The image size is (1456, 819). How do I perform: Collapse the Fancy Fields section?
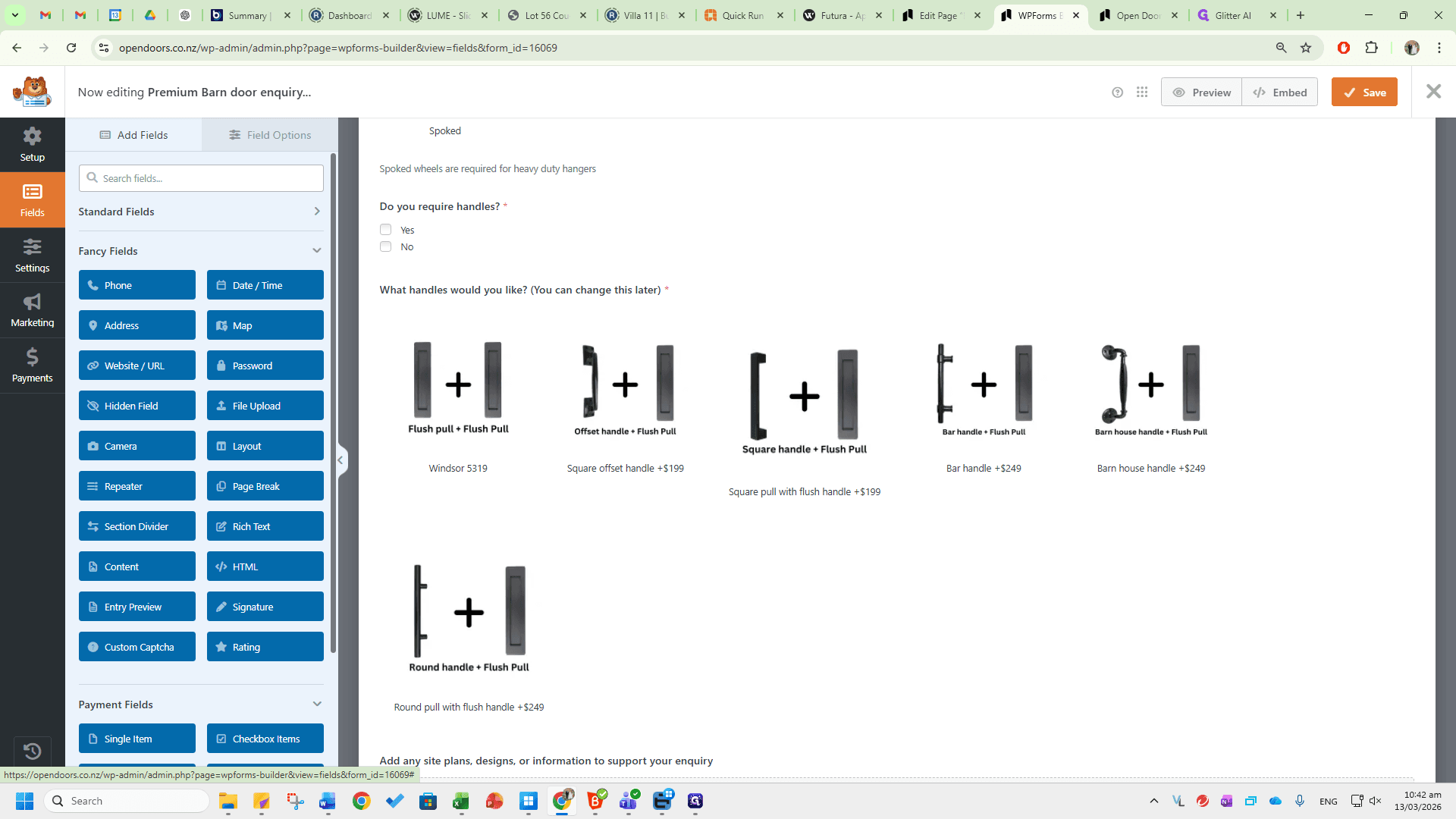tap(201, 251)
